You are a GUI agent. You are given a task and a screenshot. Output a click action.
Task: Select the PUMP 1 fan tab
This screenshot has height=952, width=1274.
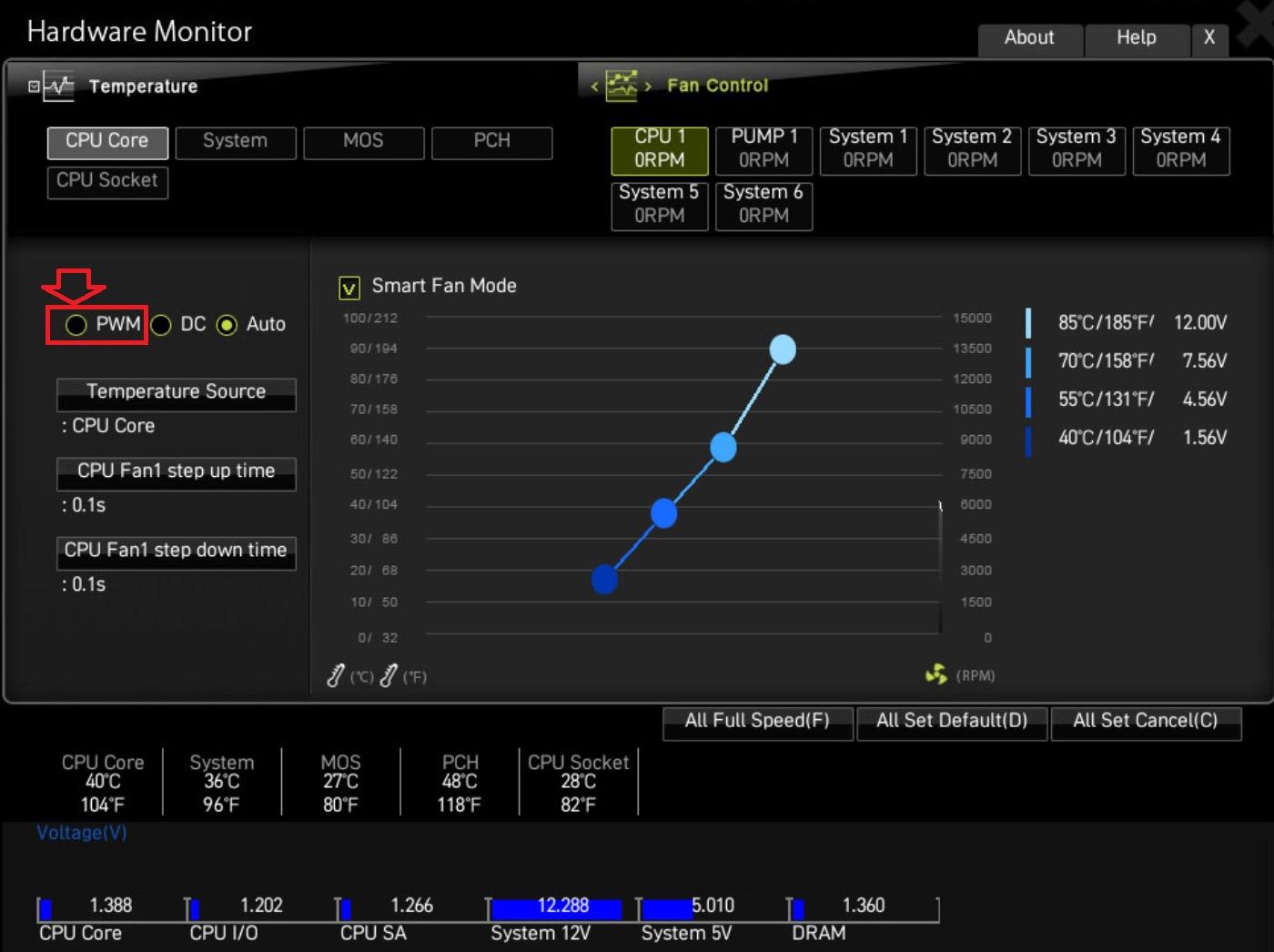764,149
